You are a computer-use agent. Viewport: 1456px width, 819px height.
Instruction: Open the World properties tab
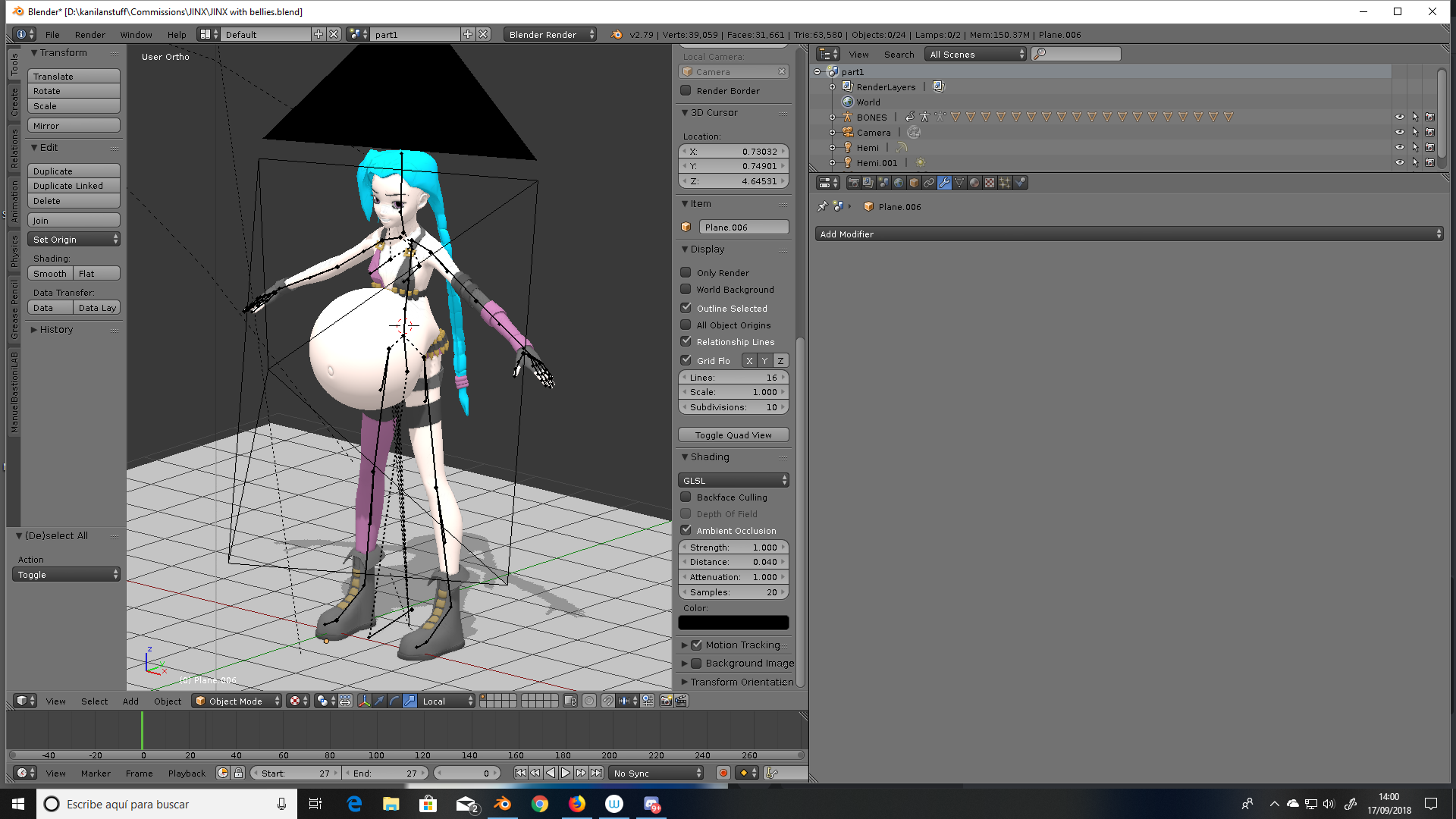pos(899,183)
